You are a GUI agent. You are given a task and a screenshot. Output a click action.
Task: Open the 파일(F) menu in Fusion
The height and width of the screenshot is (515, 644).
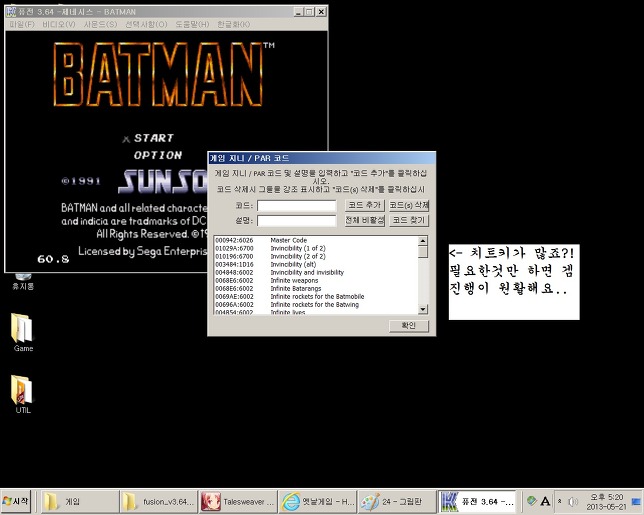pyautogui.click(x=22, y=24)
